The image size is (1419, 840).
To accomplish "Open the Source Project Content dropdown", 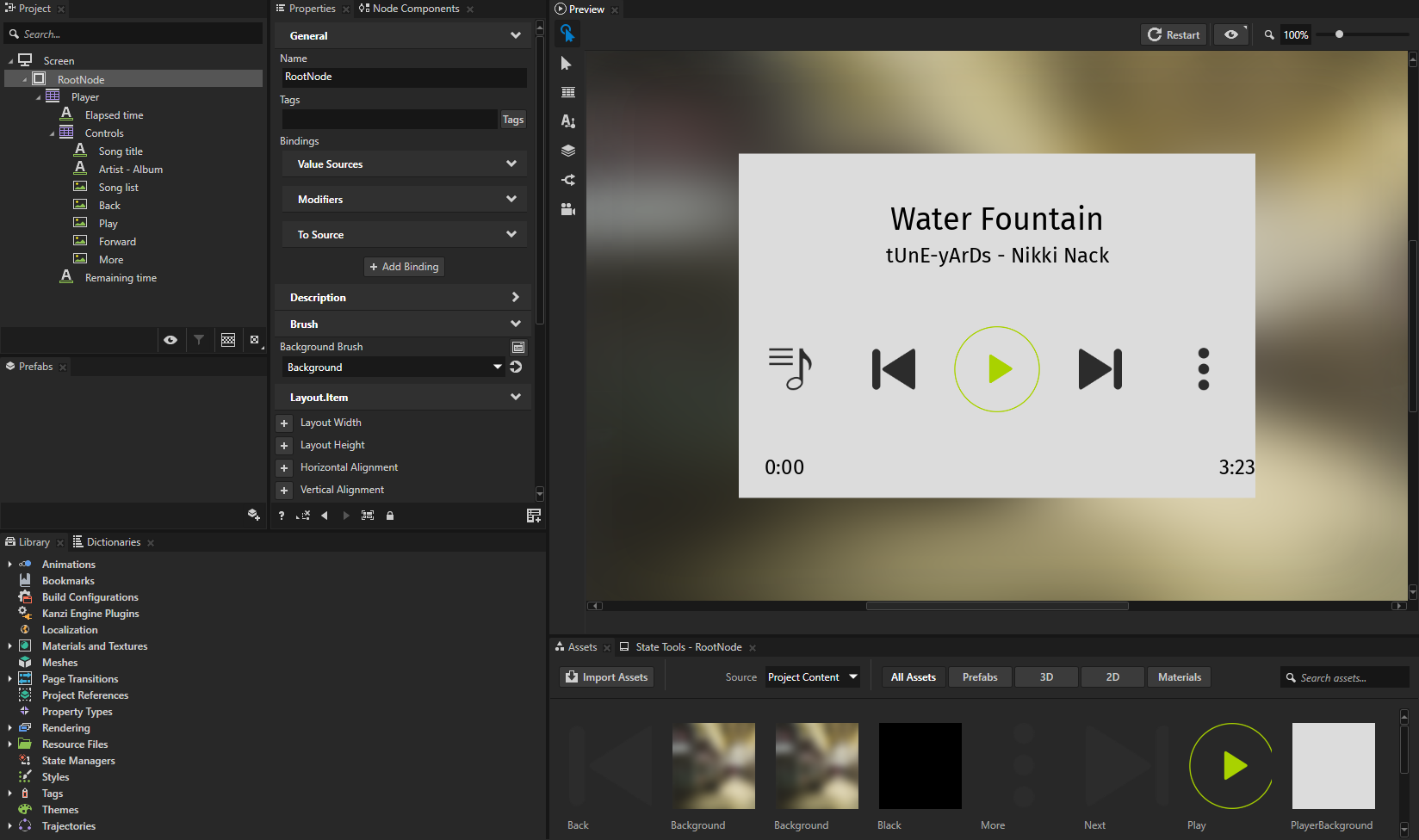I will [813, 677].
